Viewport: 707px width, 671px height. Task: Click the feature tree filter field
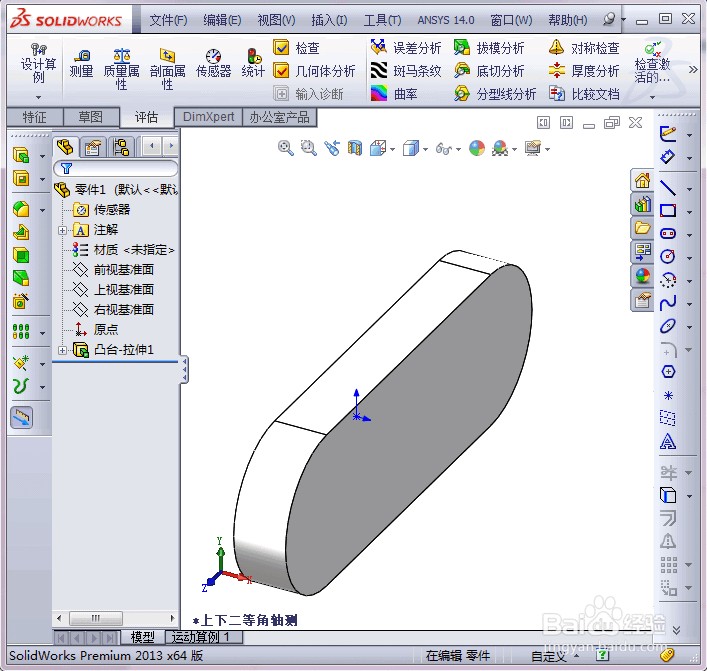115,168
